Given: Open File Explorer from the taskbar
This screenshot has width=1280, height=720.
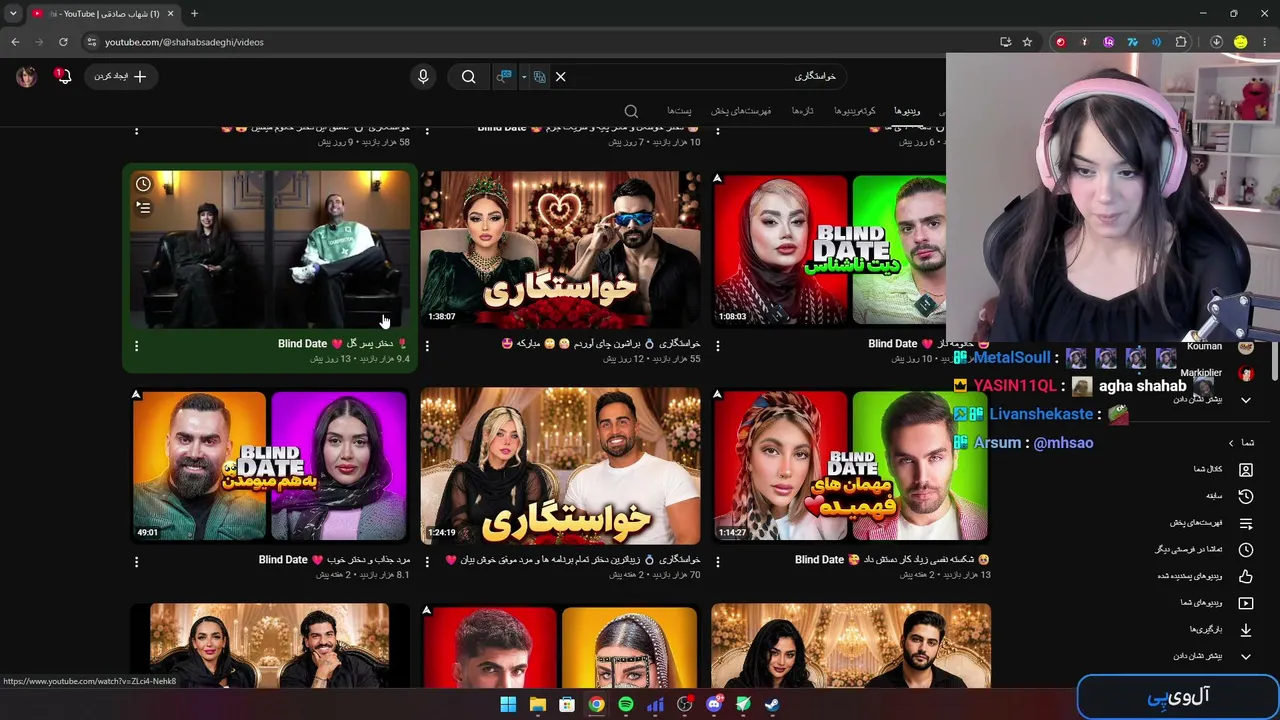Looking at the screenshot, I should tap(537, 705).
